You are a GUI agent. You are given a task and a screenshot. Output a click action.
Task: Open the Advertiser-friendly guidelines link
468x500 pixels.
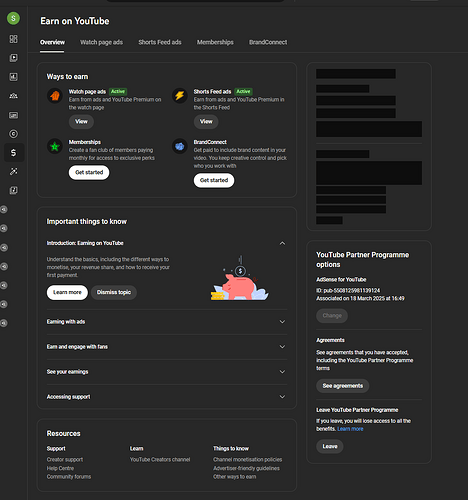pyautogui.click(x=246, y=468)
